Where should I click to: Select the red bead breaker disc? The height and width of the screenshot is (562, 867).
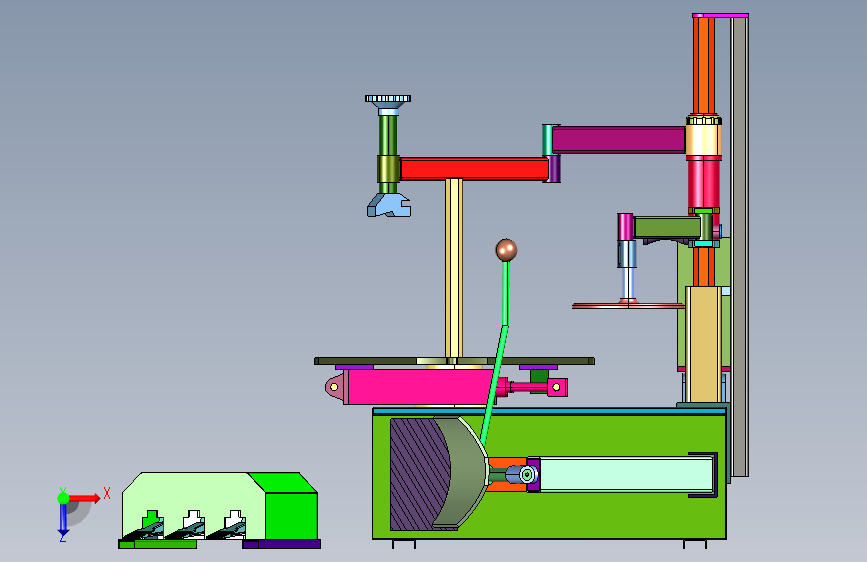[629, 305]
